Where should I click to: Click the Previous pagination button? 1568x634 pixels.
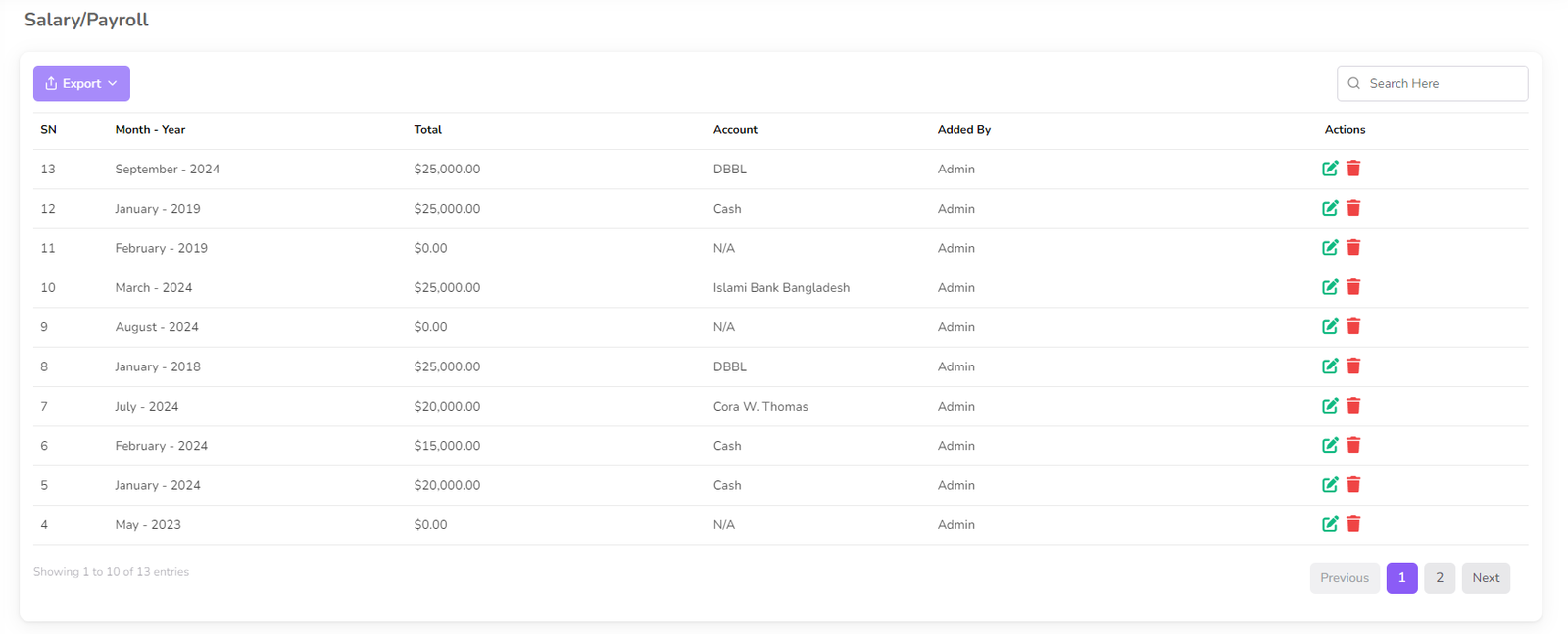(x=1344, y=578)
